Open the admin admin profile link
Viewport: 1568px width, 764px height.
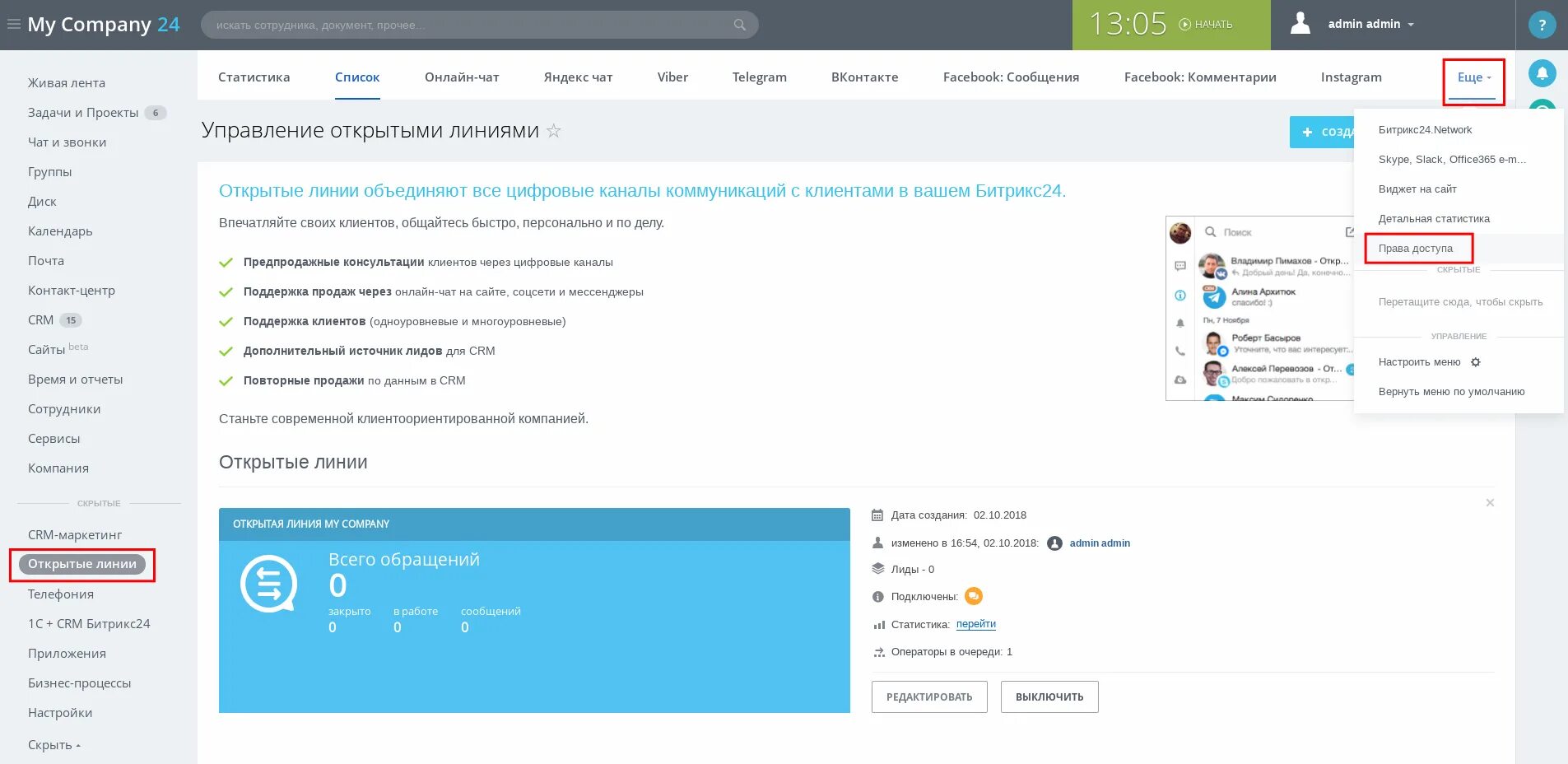pos(1100,543)
